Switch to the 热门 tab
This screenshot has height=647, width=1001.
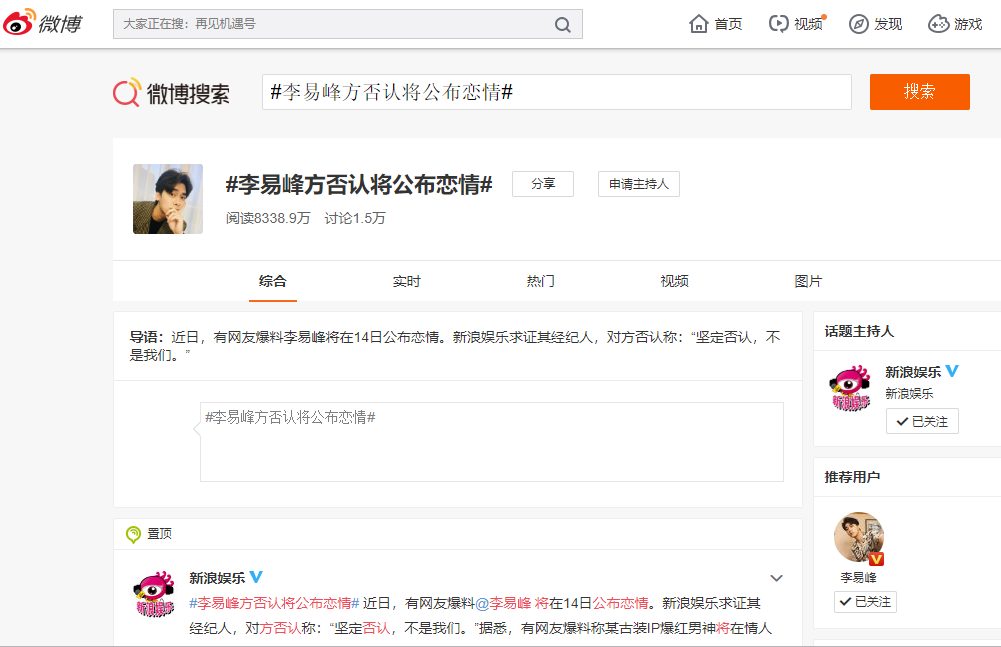click(x=541, y=282)
